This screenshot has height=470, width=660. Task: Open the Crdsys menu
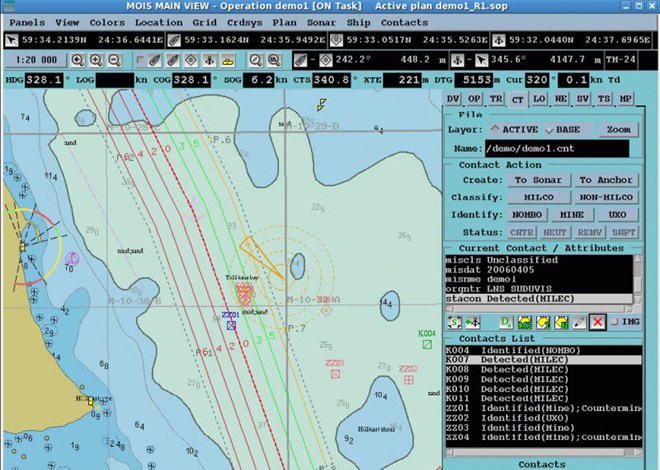(x=245, y=23)
